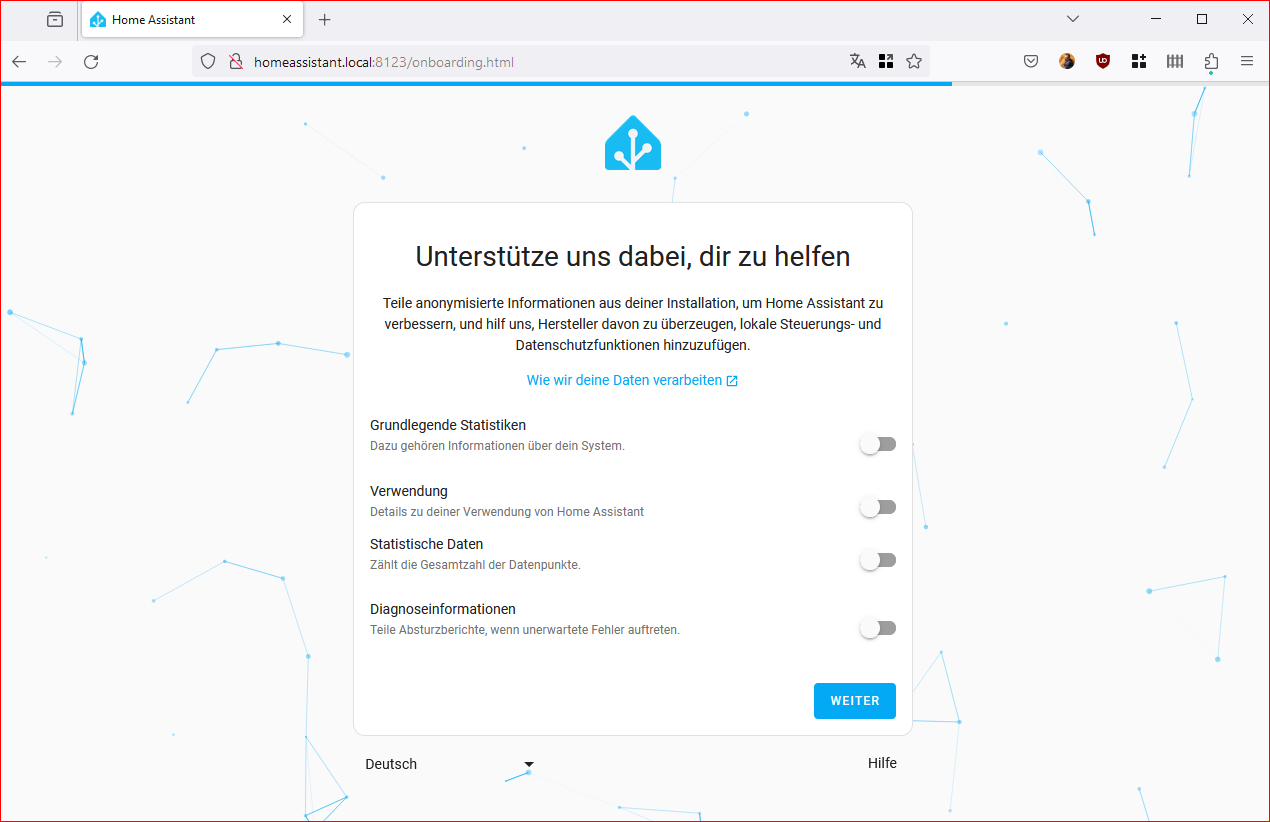Select the Home Assistant tab
The height and width of the screenshot is (822, 1270).
(x=192, y=19)
